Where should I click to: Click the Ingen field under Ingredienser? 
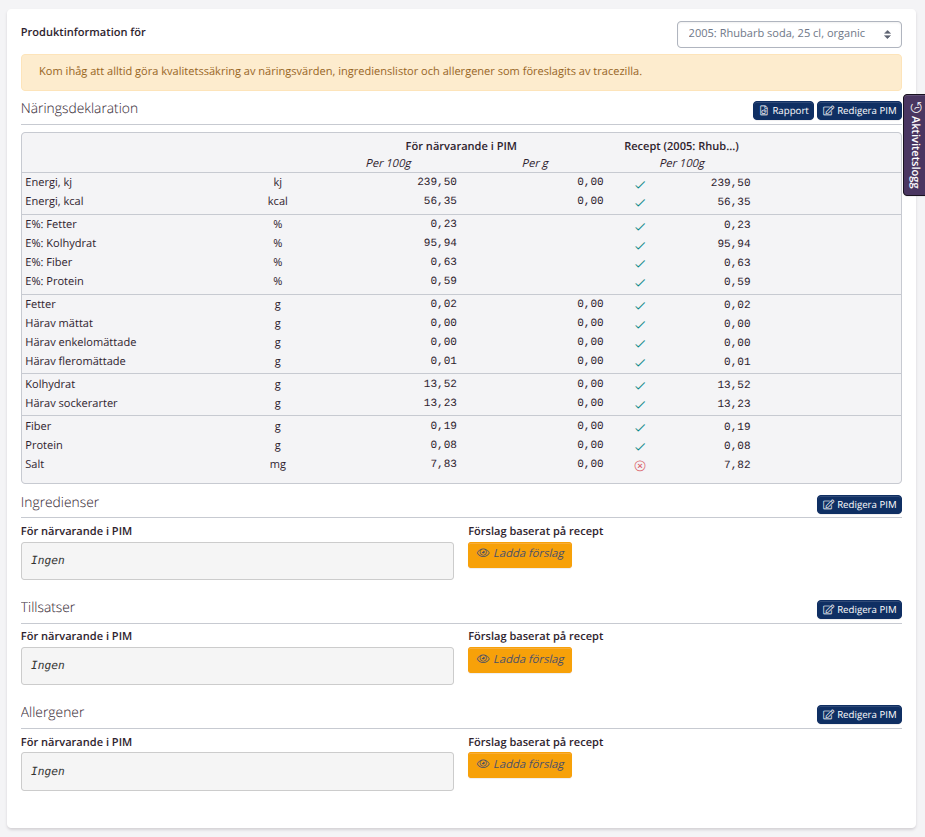(237, 560)
